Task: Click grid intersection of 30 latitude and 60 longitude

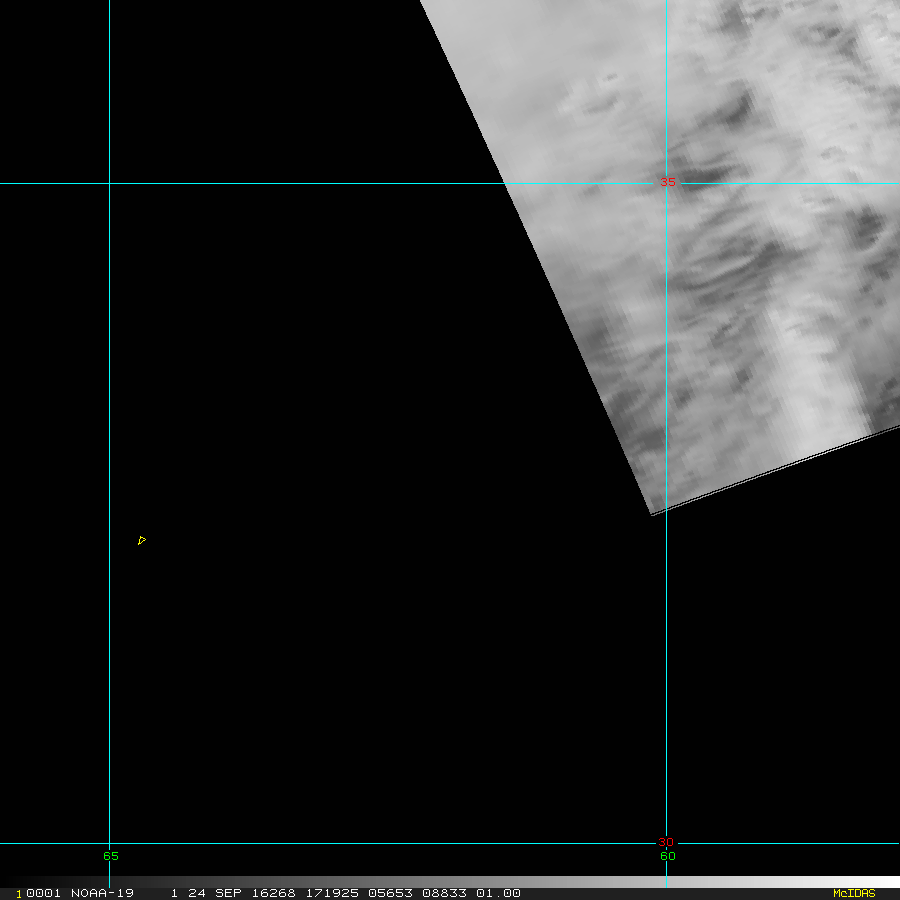Action: [666, 843]
